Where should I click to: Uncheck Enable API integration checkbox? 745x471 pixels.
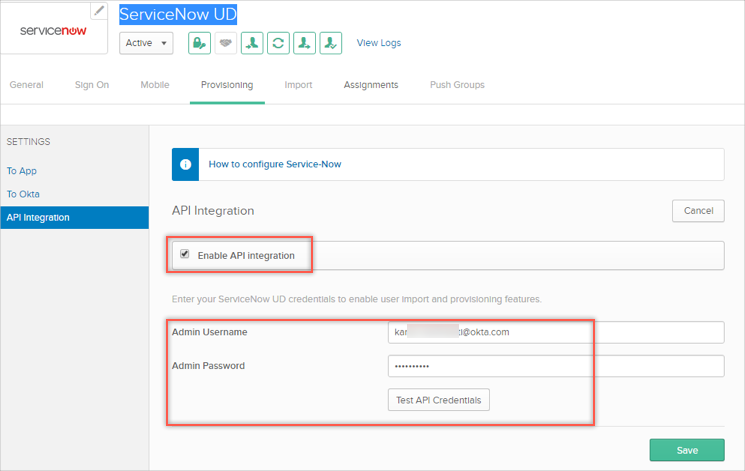(185, 255)
